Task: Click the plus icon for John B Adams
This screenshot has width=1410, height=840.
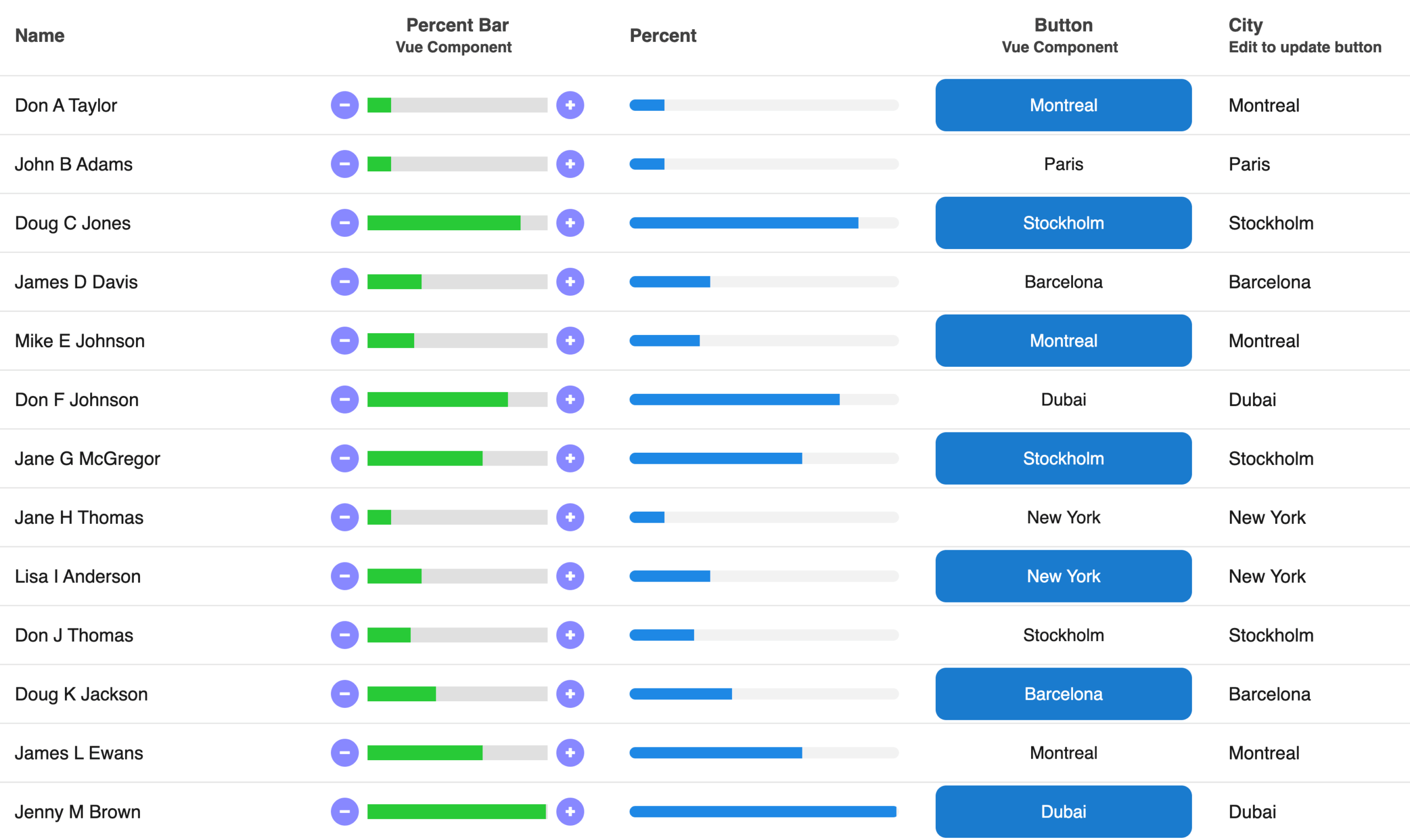Action: click(570, 164)
